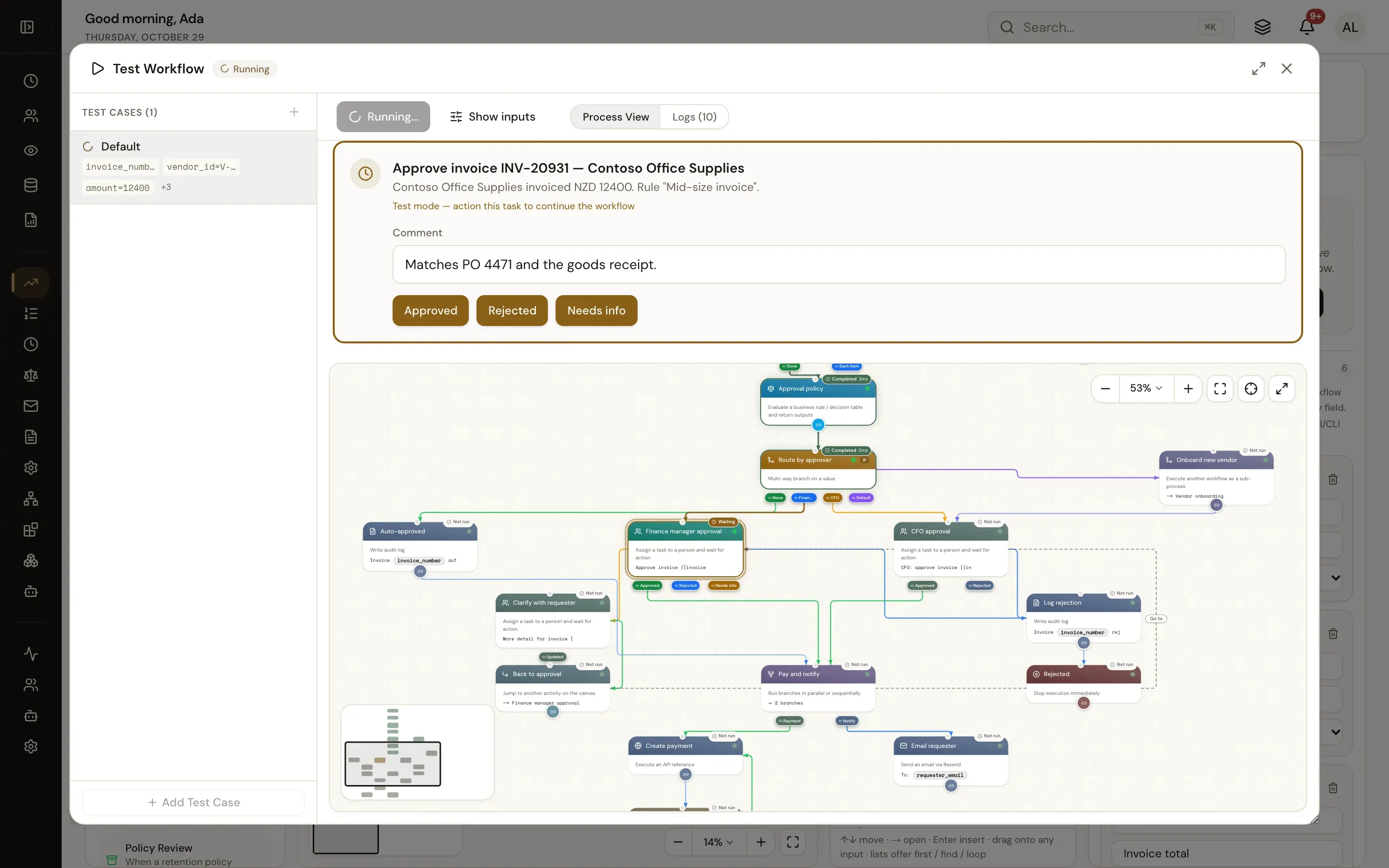Click Add Test Case button
The height and width of the screenshot is (868, 1389).
pyautogui.click(x=193, y=802)
